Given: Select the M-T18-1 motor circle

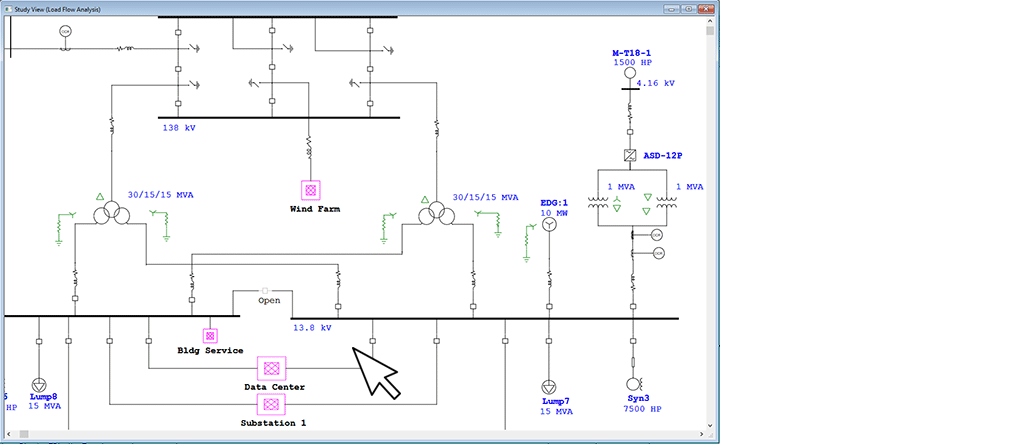Looking at the screenshot, I should pyautogui.click(x=630, y=74).
